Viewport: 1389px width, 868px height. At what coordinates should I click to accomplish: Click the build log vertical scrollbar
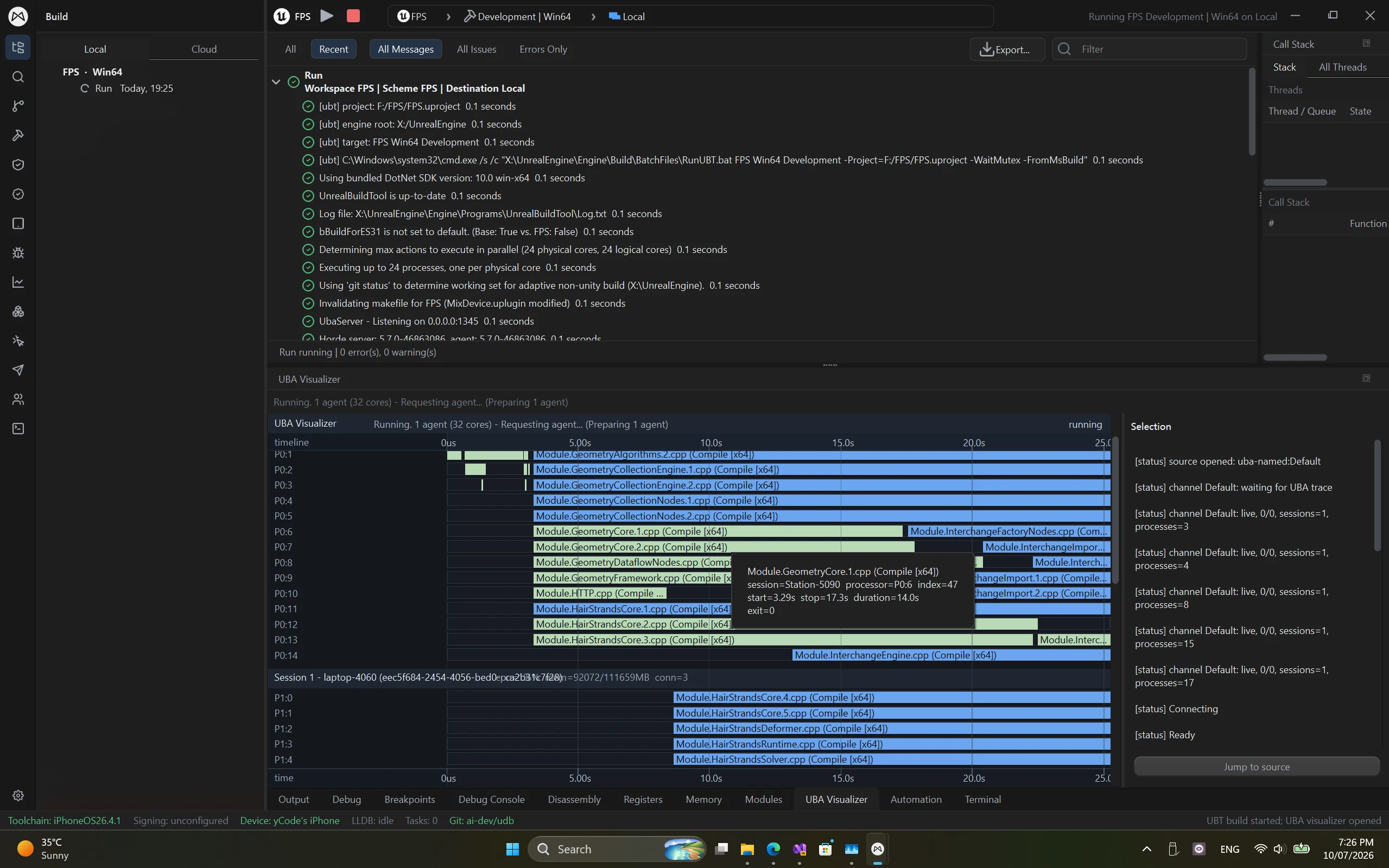click(x=1252, y=111)
